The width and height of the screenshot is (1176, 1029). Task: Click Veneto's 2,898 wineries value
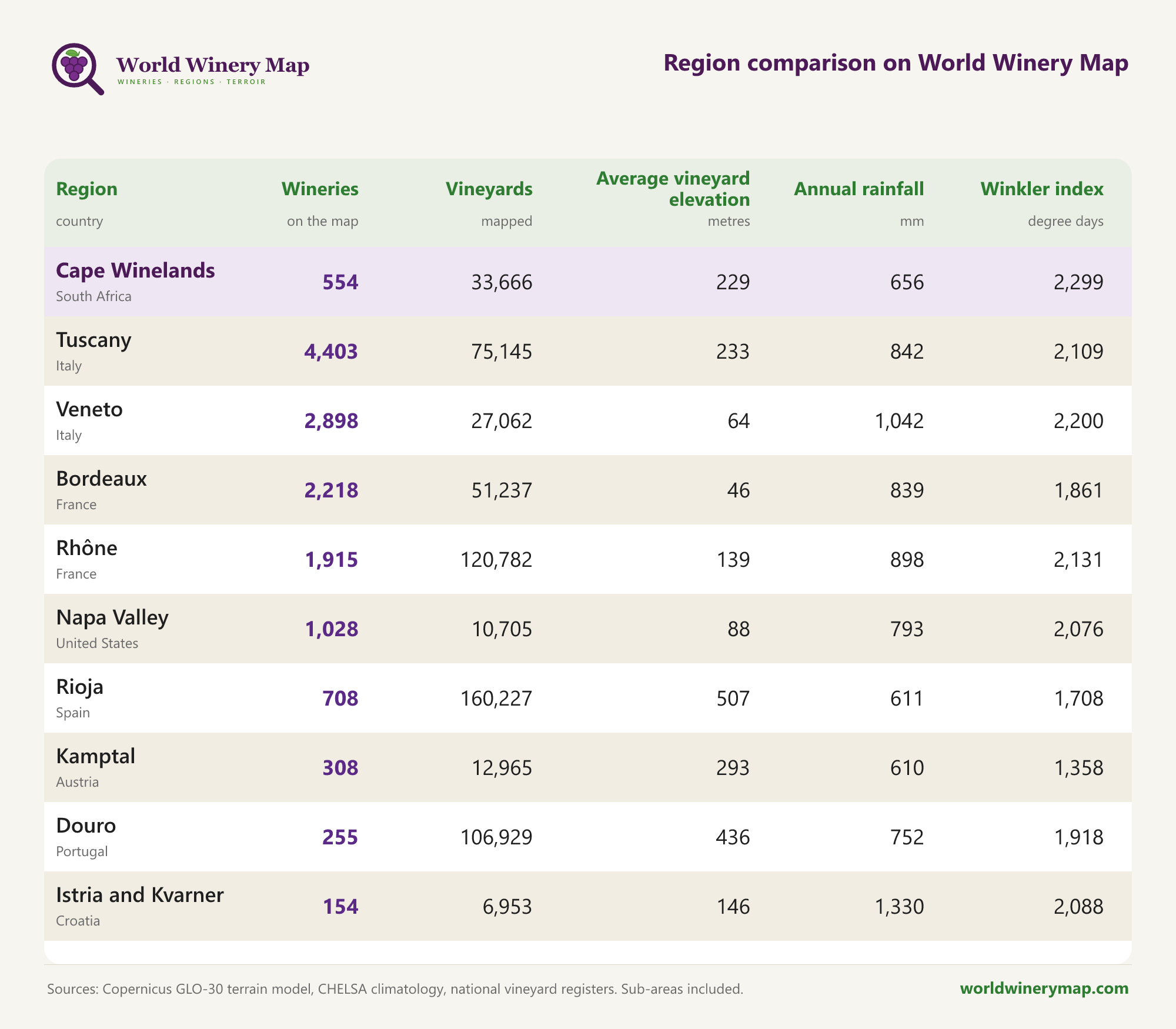[331, 421]
